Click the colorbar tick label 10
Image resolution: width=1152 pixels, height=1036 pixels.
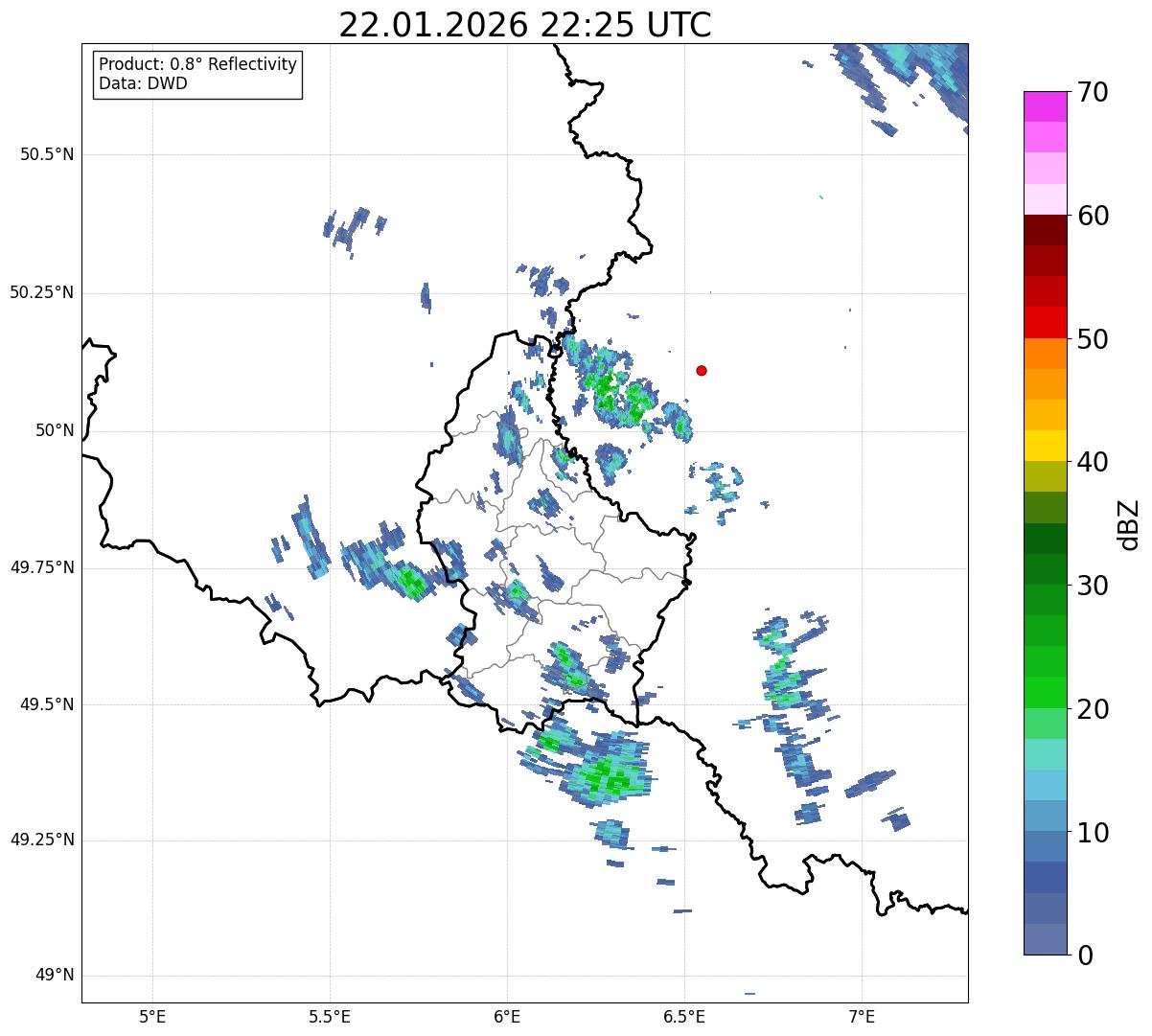1092,832
